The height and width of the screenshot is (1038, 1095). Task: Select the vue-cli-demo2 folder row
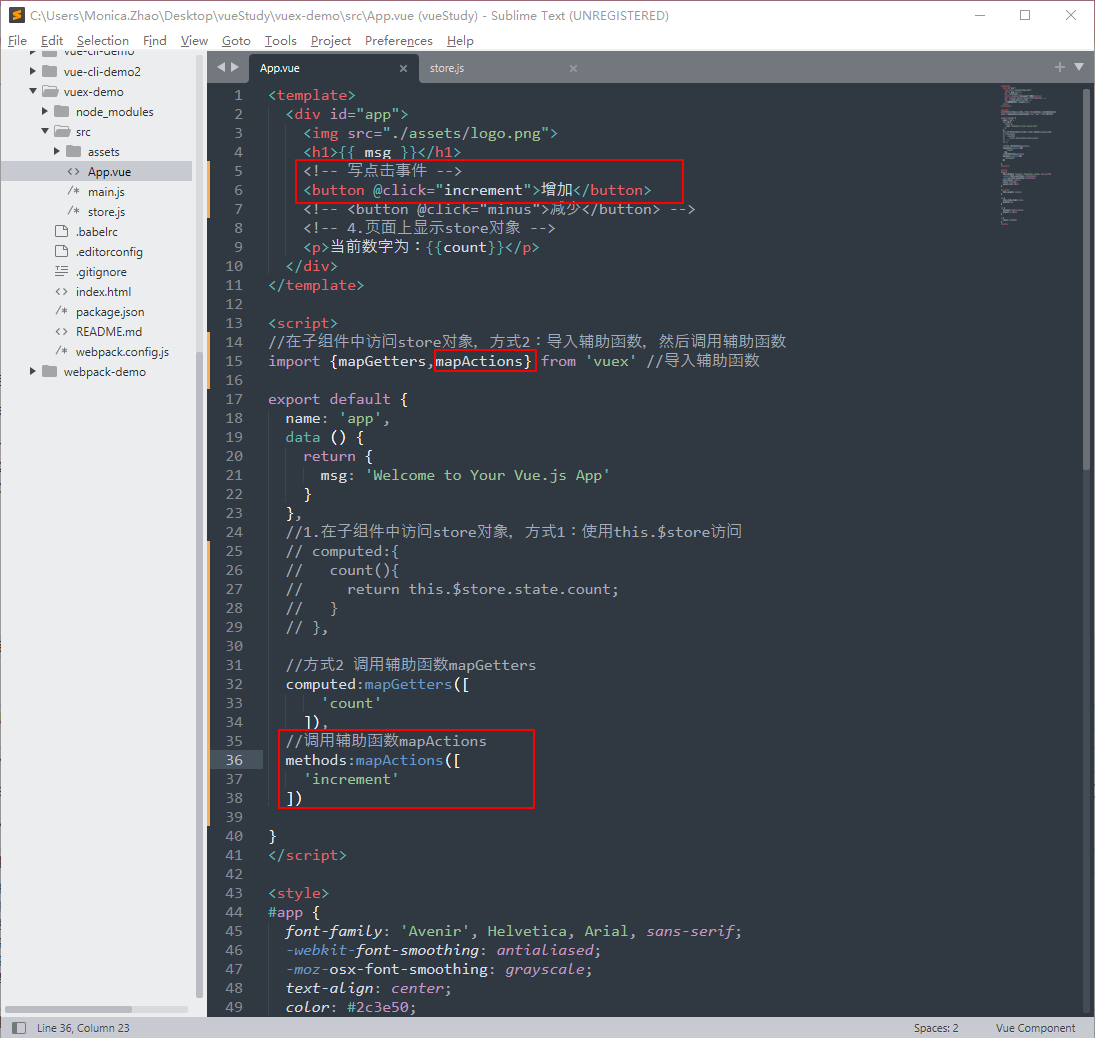pyautogui.click(x=96, y=71)
